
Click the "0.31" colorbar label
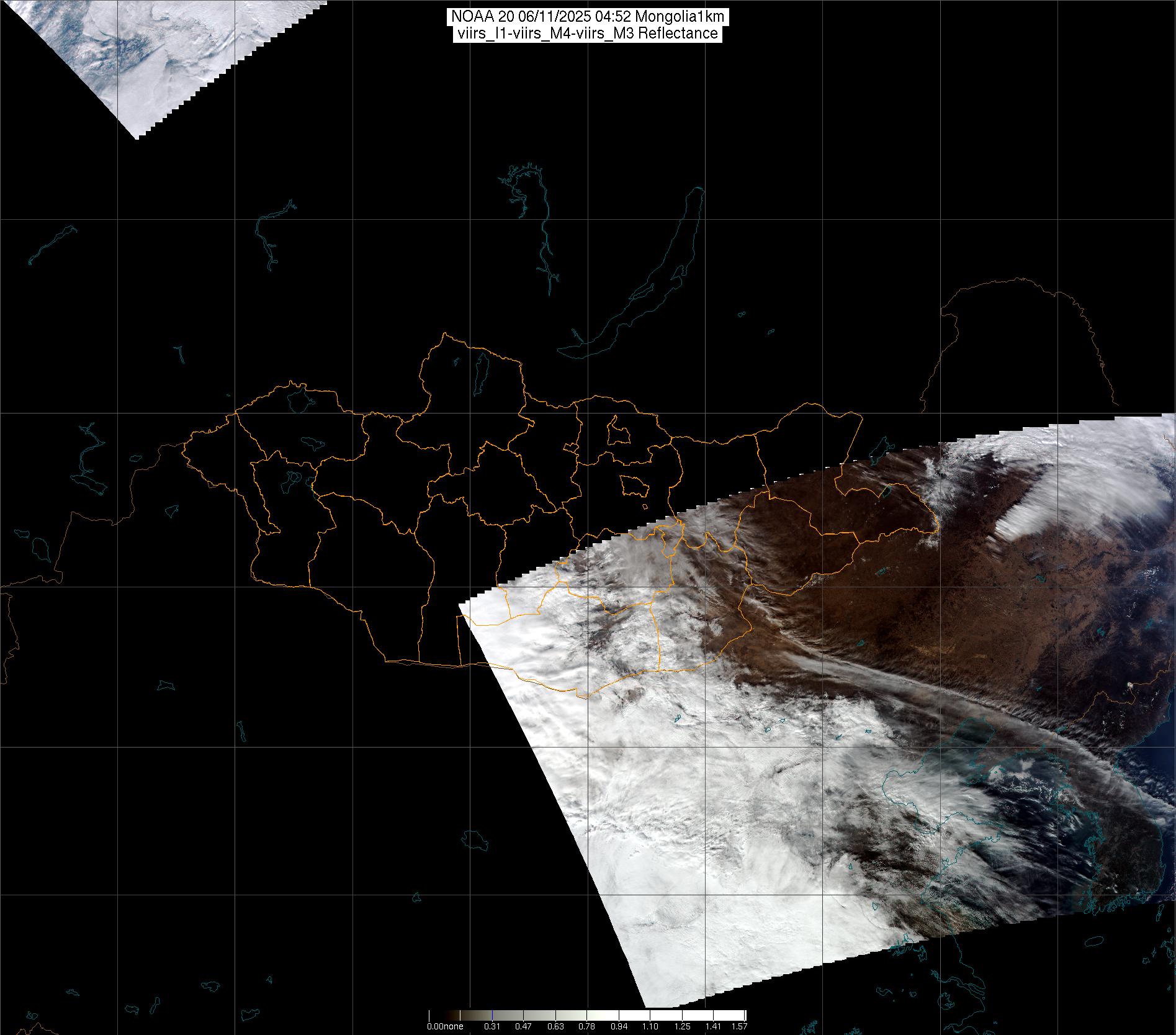pyautogui.click(x=492, y=1026)
